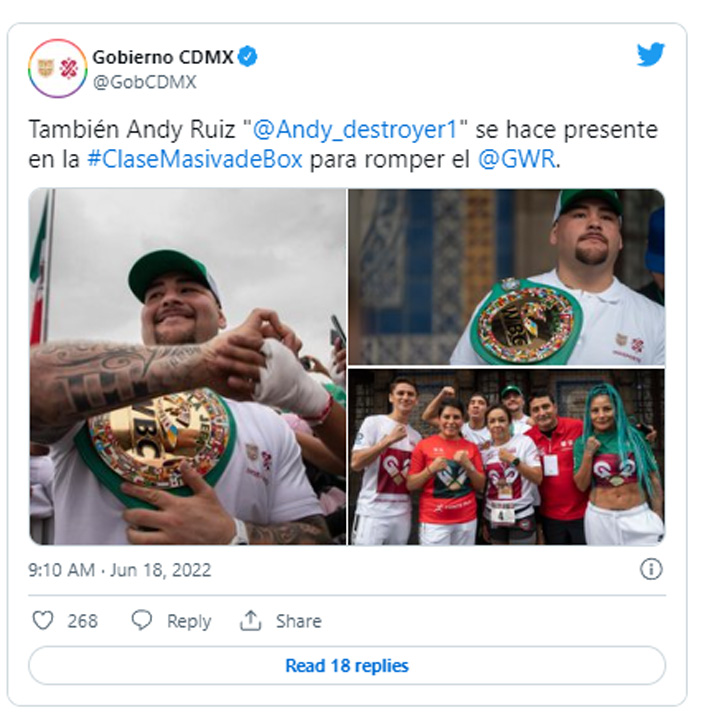Open the @Andy_destroyer1 mention link
Viewport: 702px width, 720px height.
click(x=355, y=129)
